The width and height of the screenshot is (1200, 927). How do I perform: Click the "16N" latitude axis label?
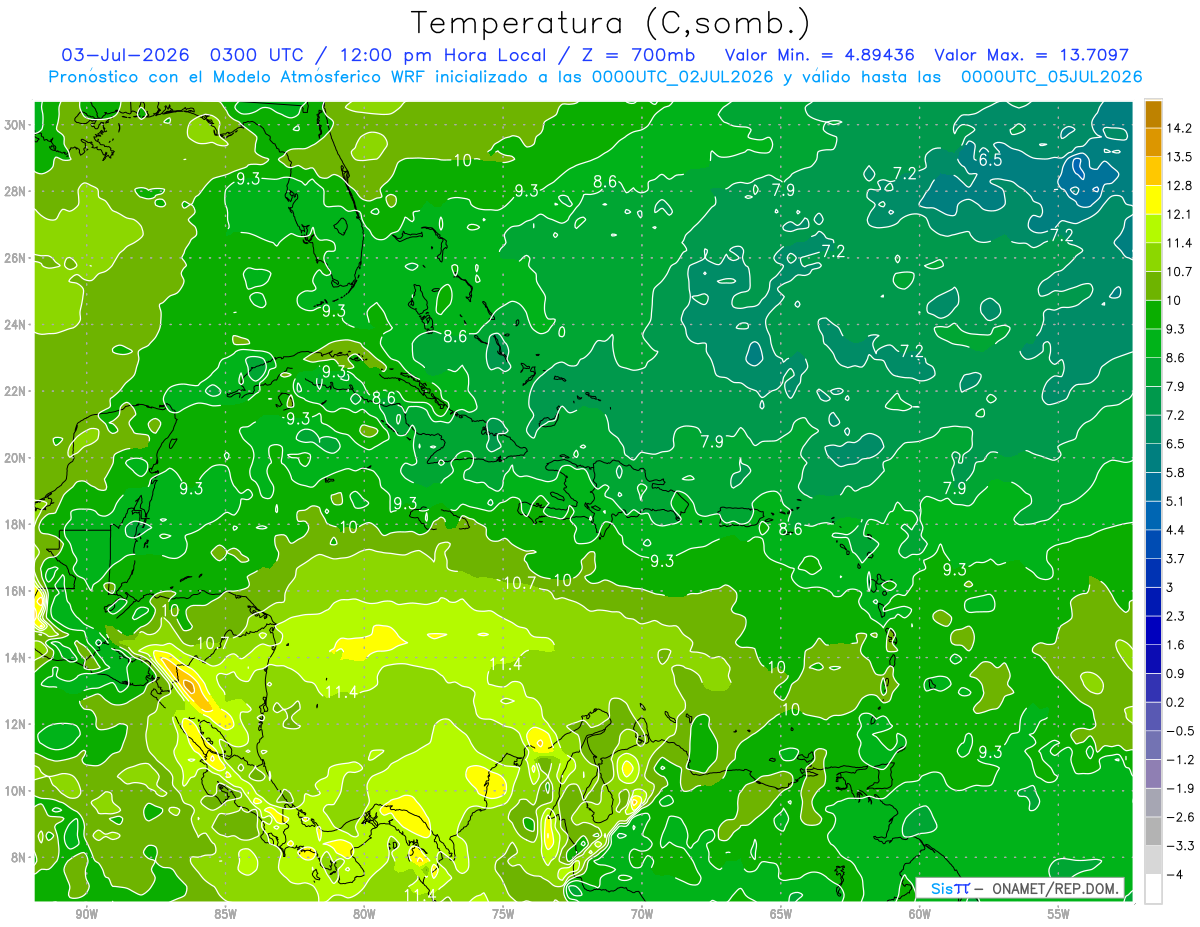point(14,591)
